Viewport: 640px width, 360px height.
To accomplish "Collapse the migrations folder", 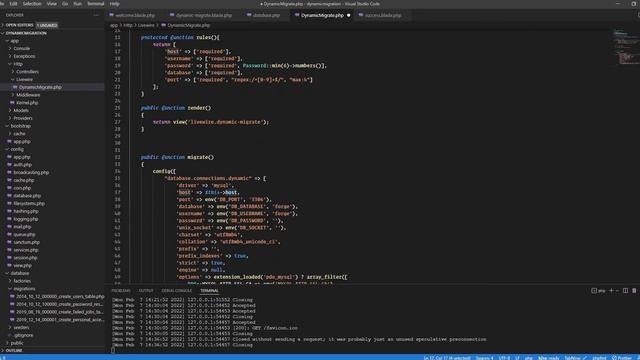I will click(24, 289).
